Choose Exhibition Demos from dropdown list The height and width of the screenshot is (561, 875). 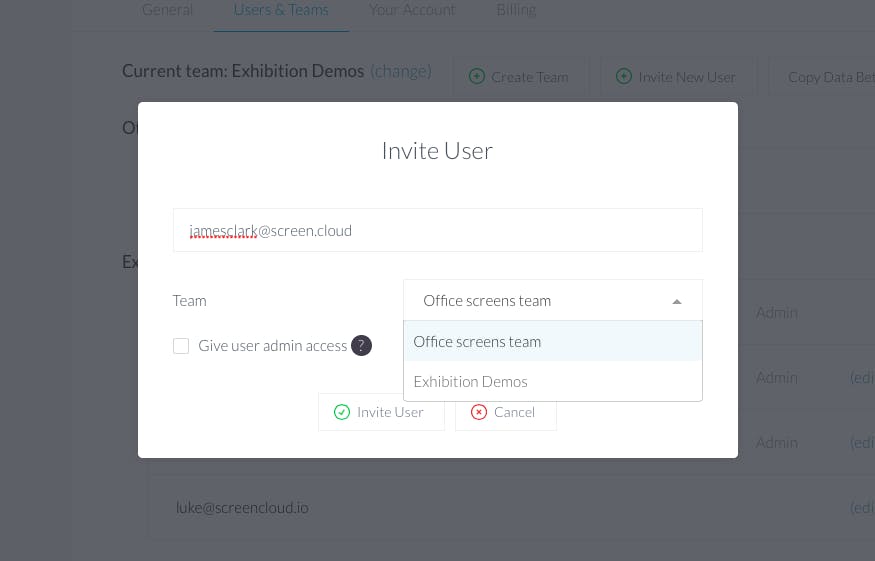coord(552,382)
